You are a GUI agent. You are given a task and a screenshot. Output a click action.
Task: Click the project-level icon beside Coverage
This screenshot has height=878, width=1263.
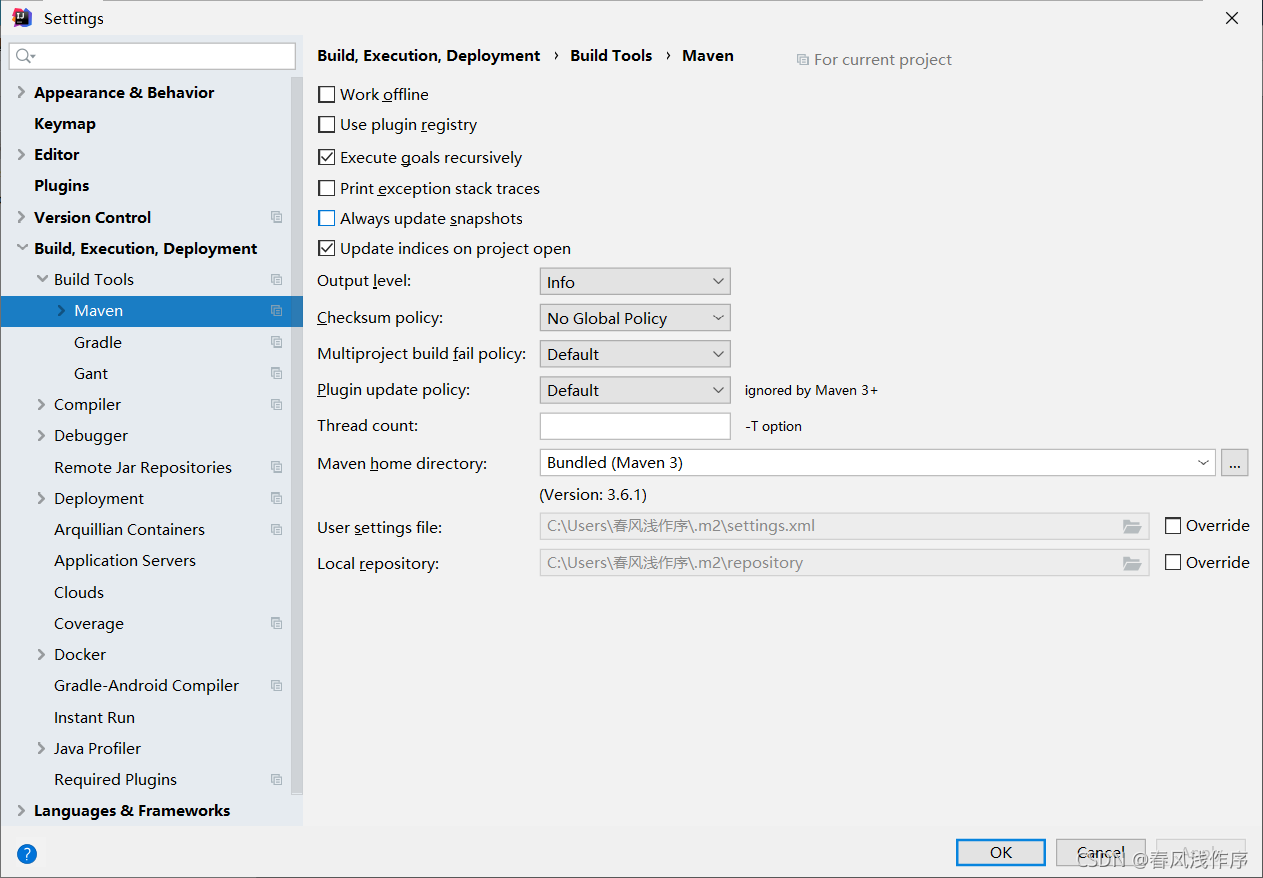coord(277,623)
